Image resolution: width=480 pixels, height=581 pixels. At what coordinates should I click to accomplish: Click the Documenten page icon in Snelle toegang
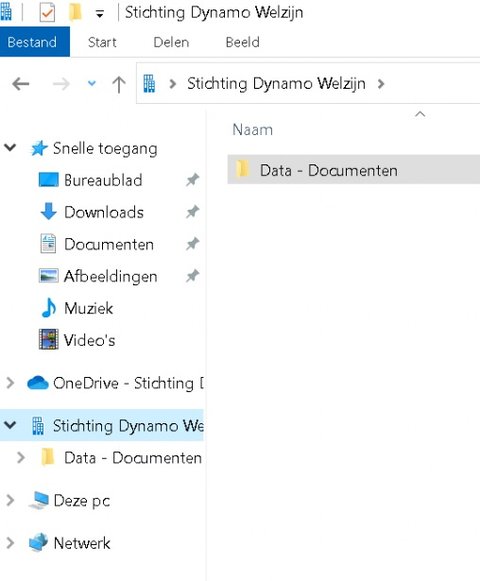tap(48, 243)
